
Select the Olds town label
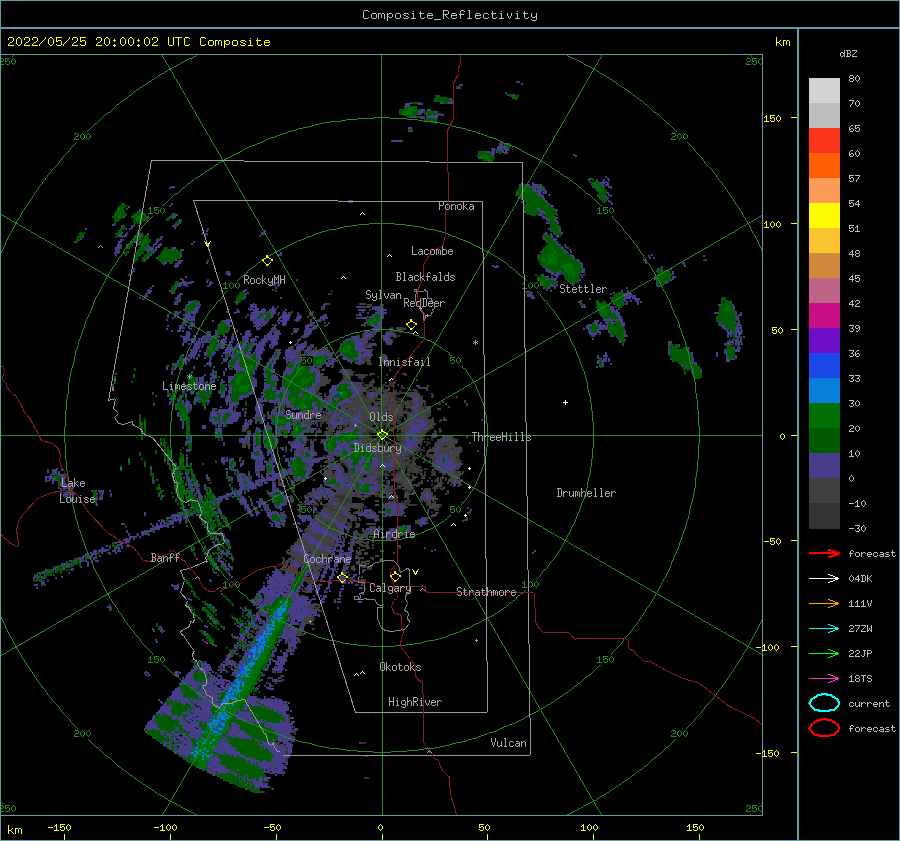pos(381,417)
